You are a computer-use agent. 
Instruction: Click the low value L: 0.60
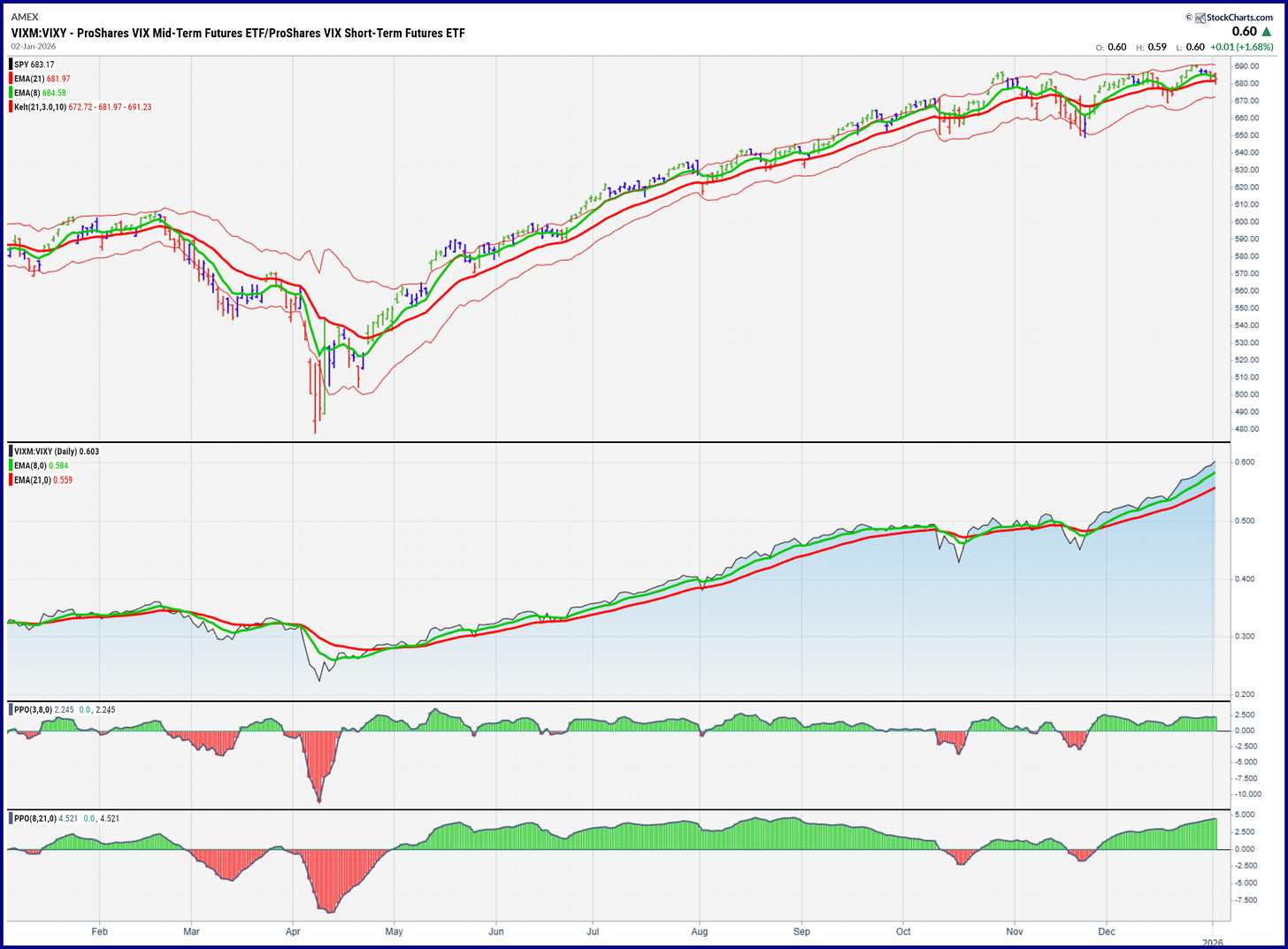tap(1191, 47)
